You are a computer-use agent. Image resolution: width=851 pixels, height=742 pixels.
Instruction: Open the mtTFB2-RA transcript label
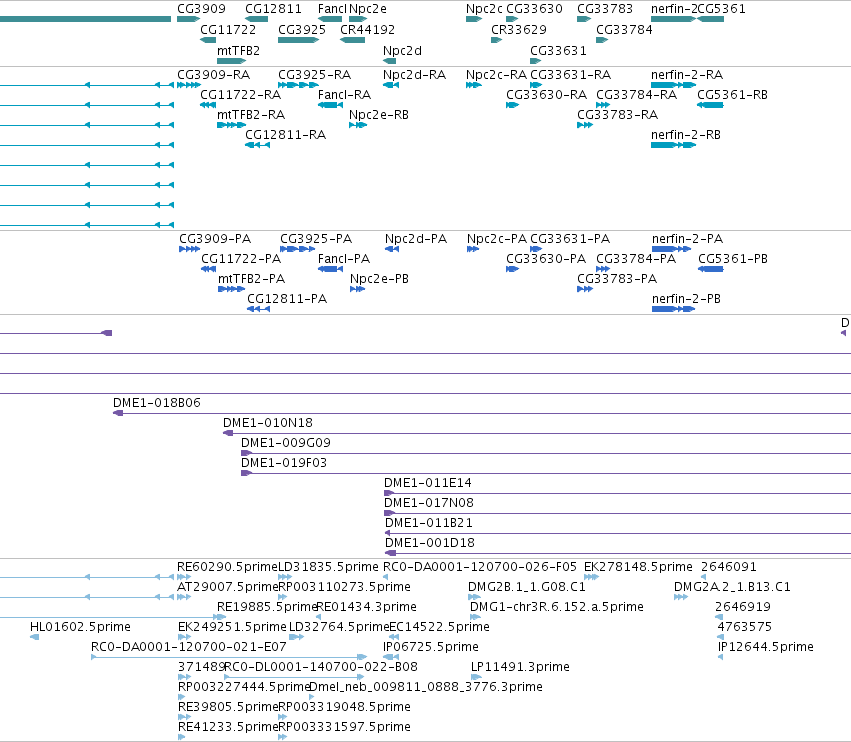point(251,115)
